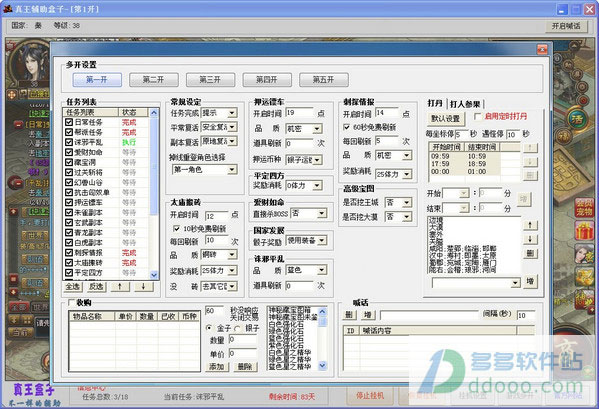Enable 启用定时打丹 checkbox
Image resolution: width=599 pixels, height=409 pixels.
(477, 116)
